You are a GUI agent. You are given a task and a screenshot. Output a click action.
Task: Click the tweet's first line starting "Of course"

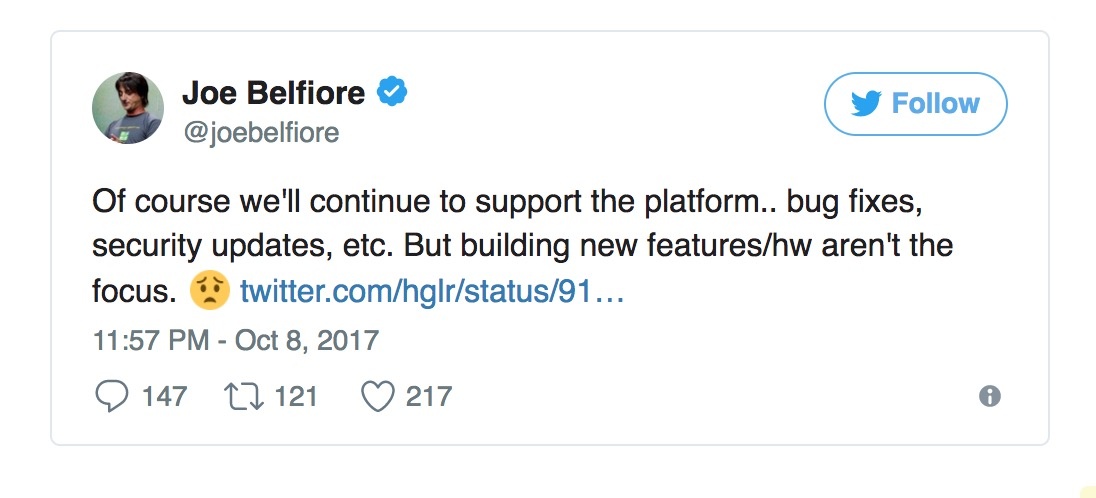point(504,201)
